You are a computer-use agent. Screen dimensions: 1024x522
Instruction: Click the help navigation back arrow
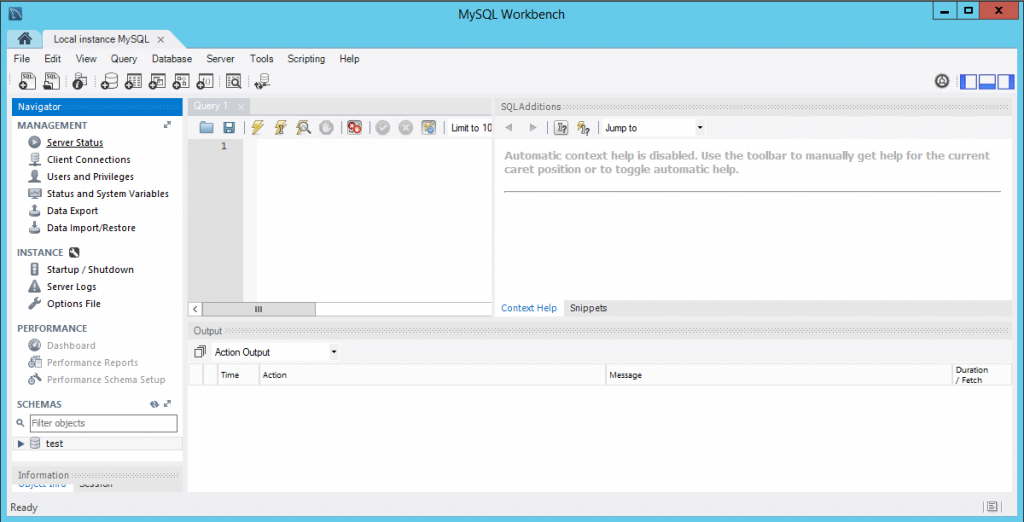pyautogui.click(x=509, y=128)
